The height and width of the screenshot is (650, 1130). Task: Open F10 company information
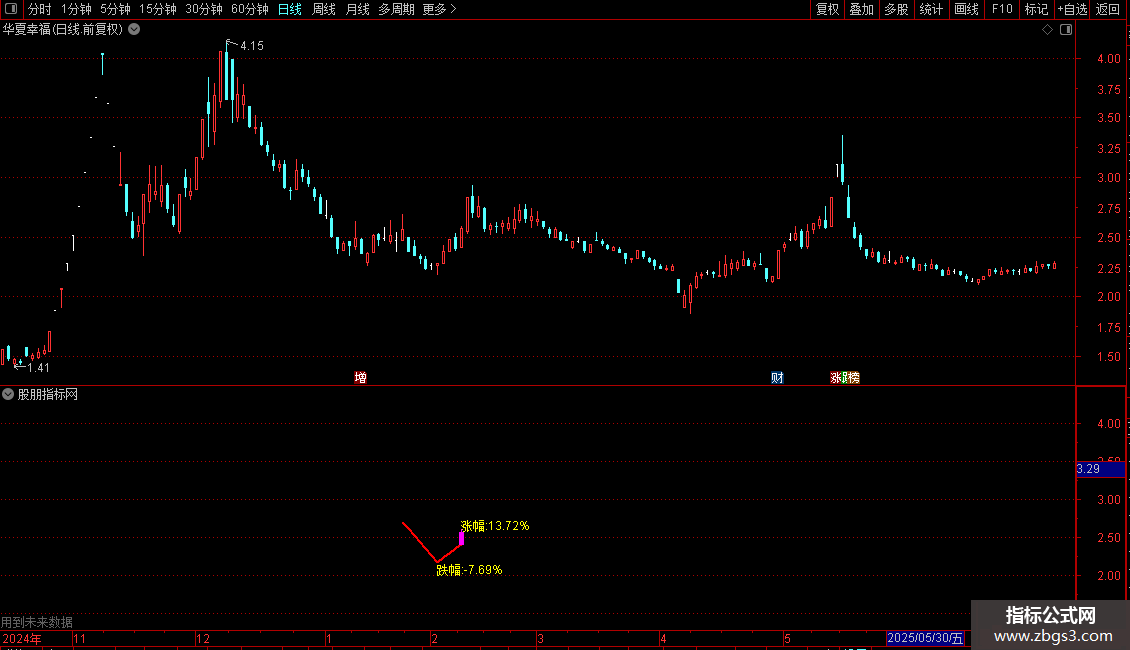pyautogui.click(x=1002, y=9)
